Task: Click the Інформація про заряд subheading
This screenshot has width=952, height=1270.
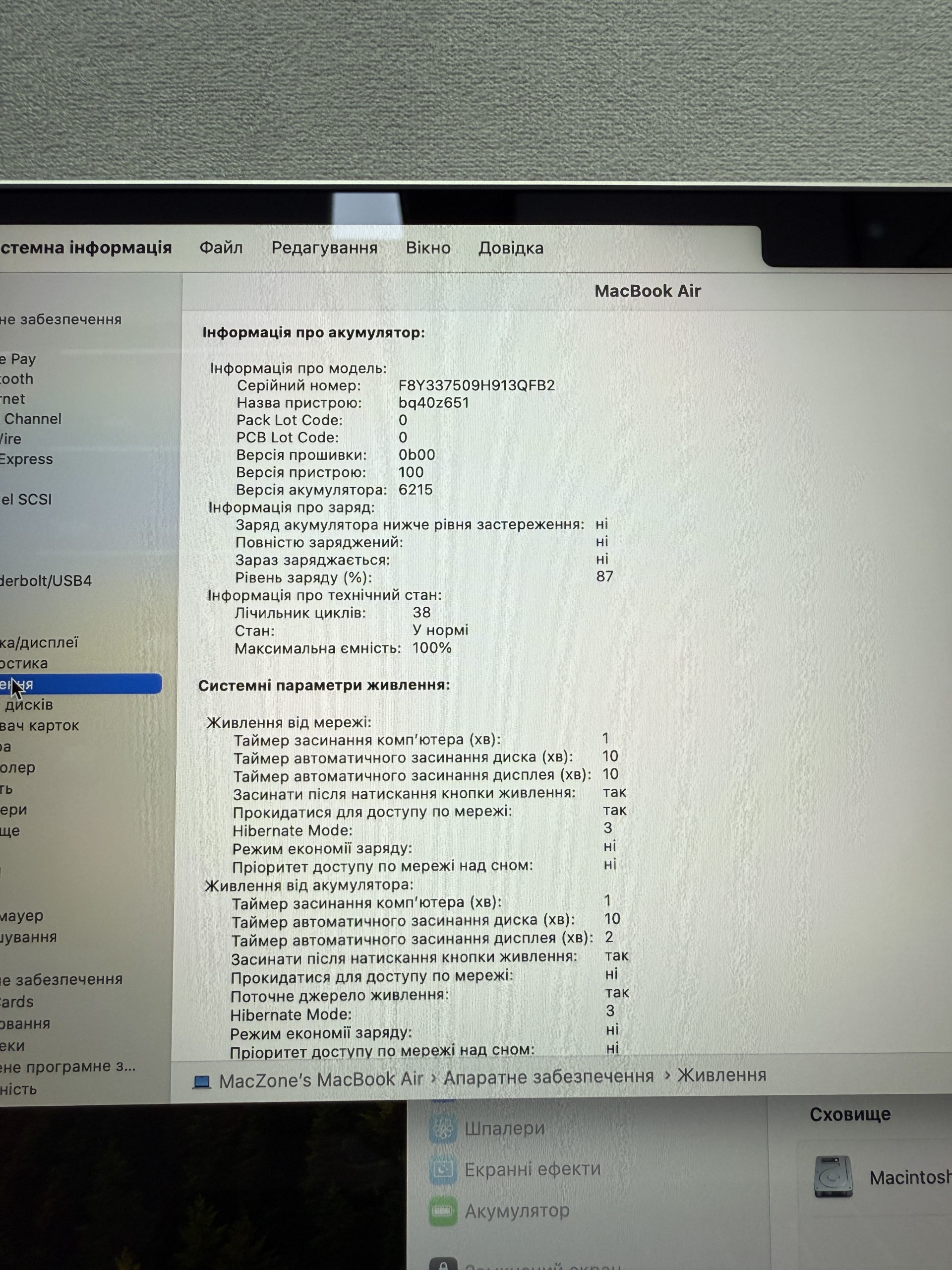Action: point(292,508)
